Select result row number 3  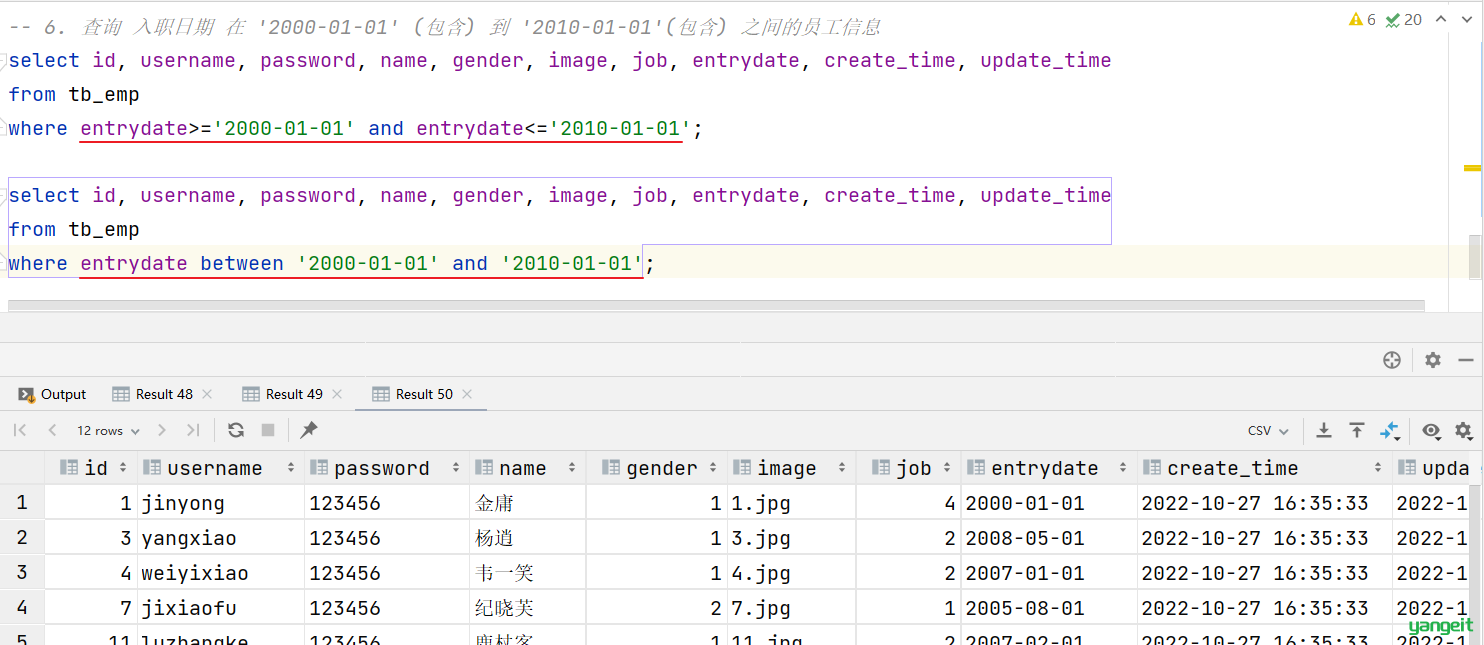[22, 573]
